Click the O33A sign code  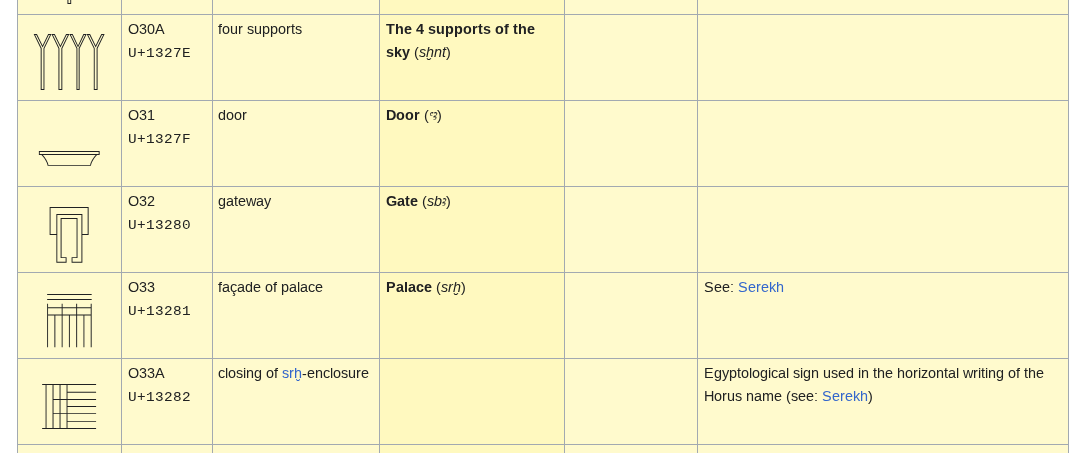click(146, 373)
